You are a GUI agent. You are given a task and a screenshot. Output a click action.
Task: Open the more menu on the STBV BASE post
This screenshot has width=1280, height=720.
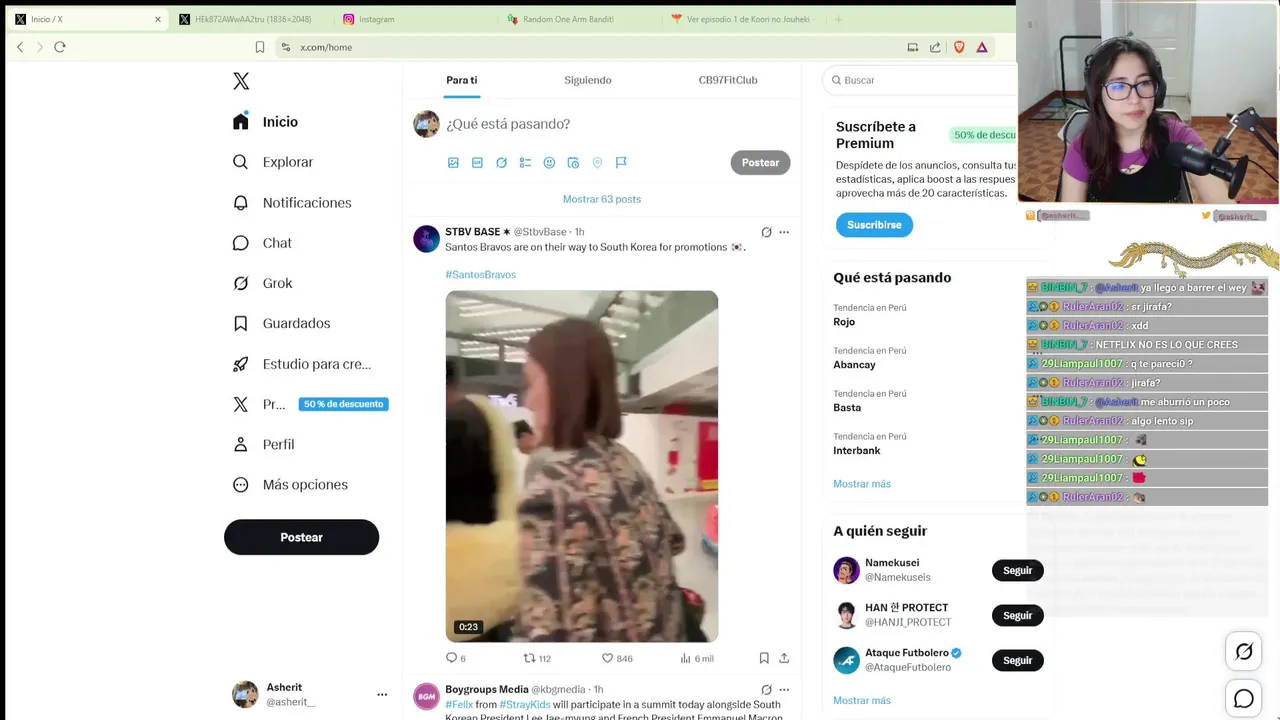[784, 232]
